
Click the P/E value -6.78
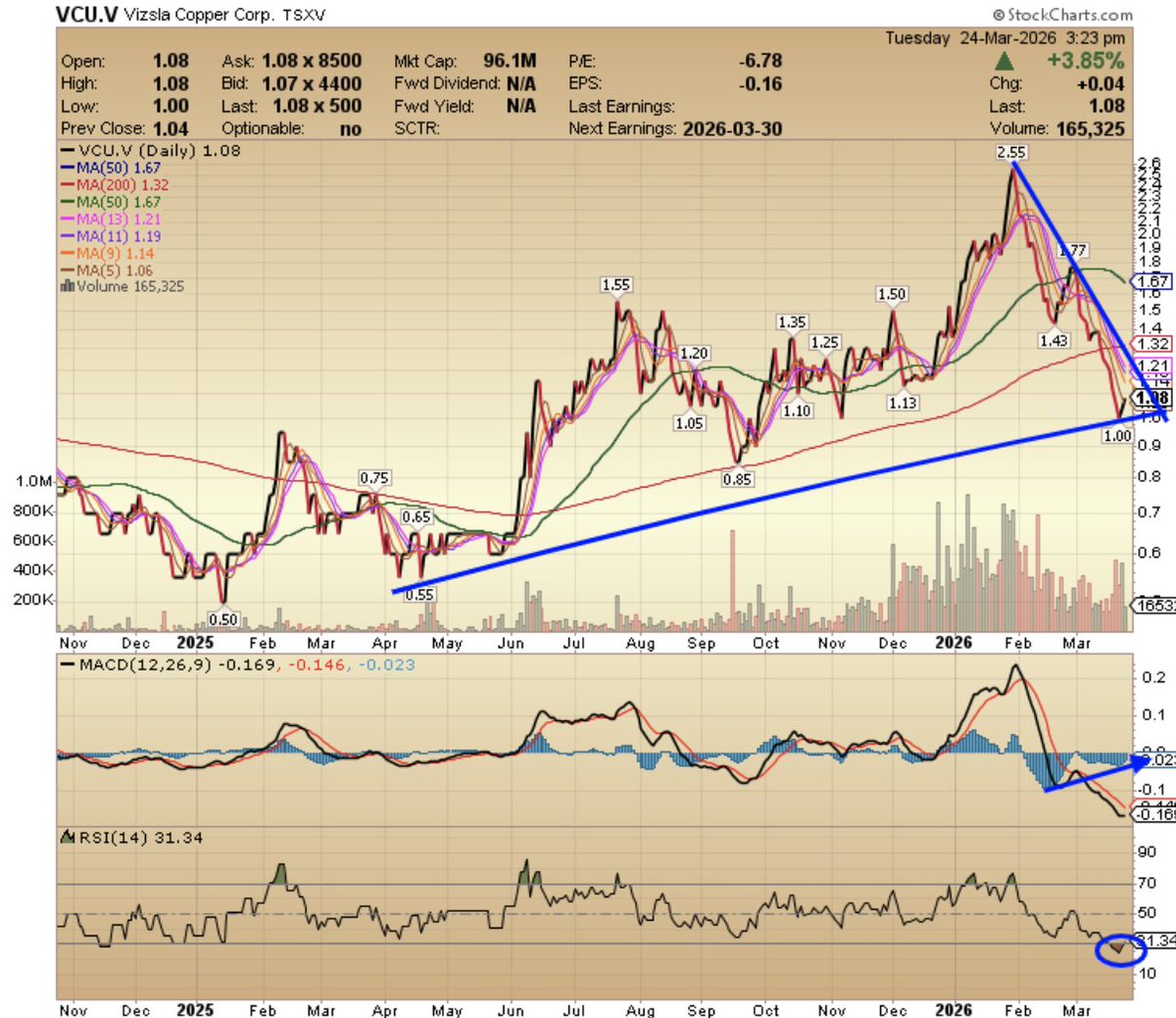click(760, 61)
